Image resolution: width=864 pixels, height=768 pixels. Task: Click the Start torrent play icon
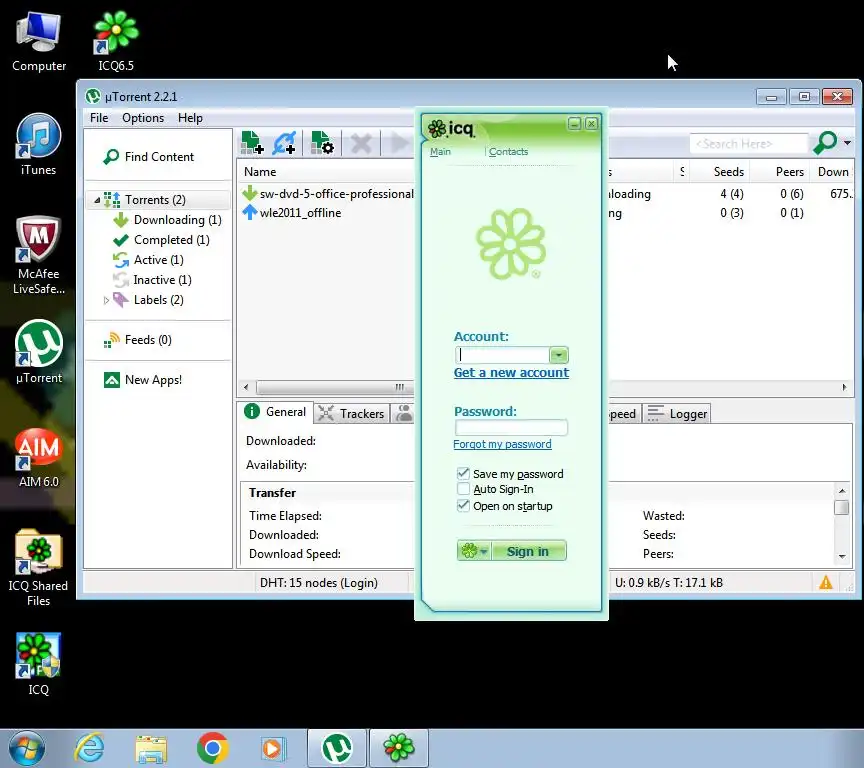point(399,143)
